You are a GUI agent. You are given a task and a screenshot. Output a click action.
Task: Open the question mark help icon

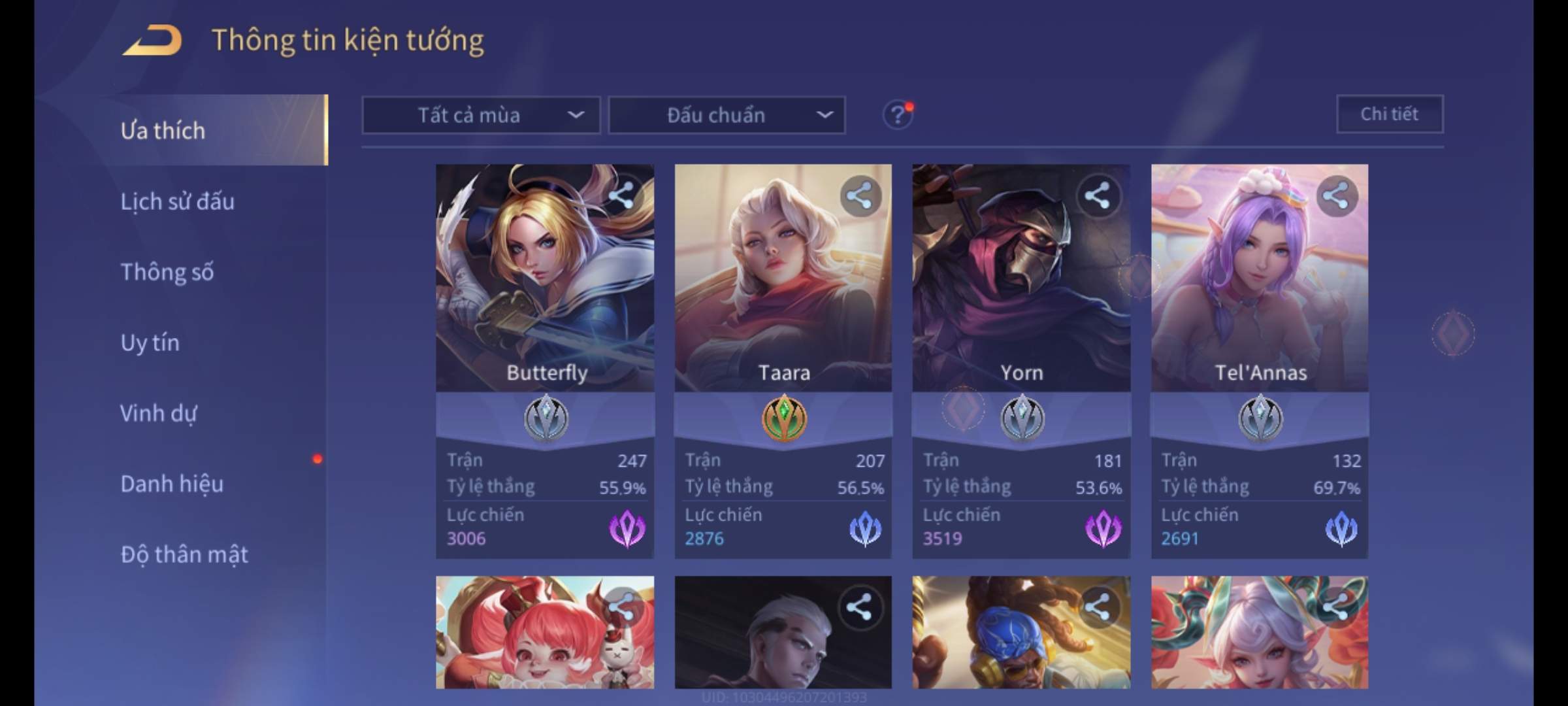898,115
